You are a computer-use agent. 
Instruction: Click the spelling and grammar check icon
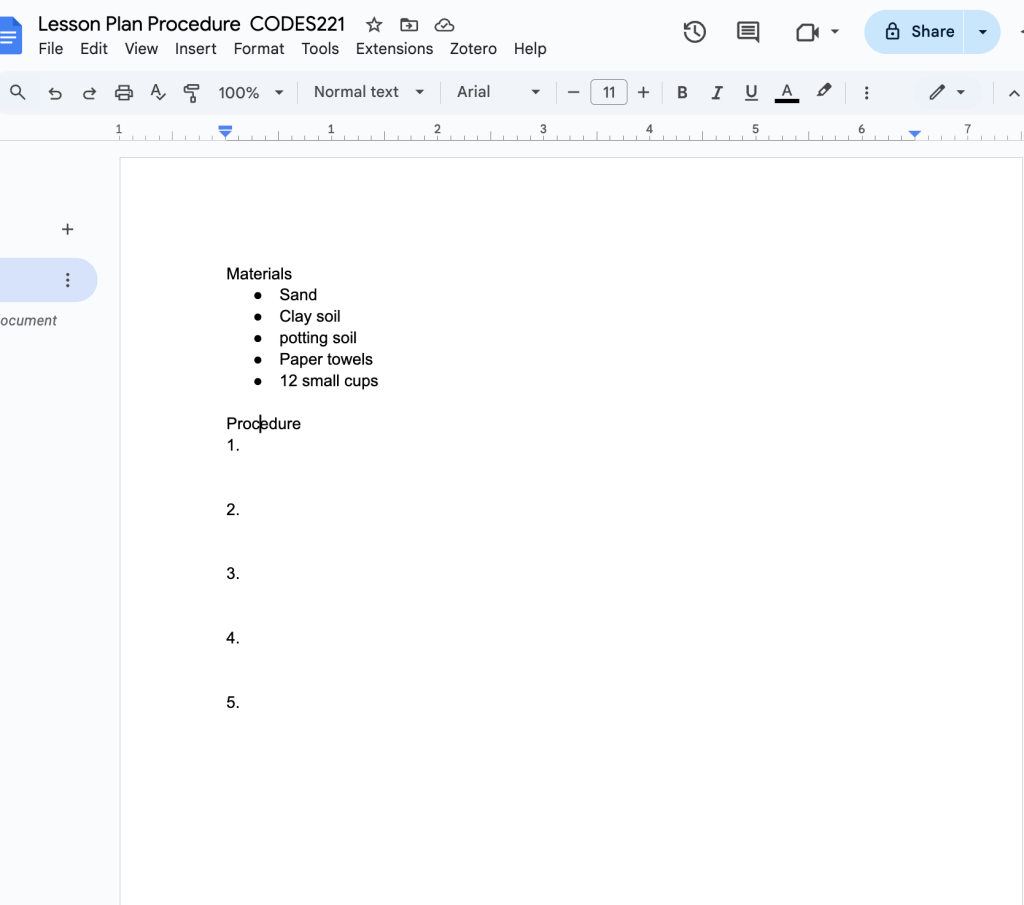point(158,93)
